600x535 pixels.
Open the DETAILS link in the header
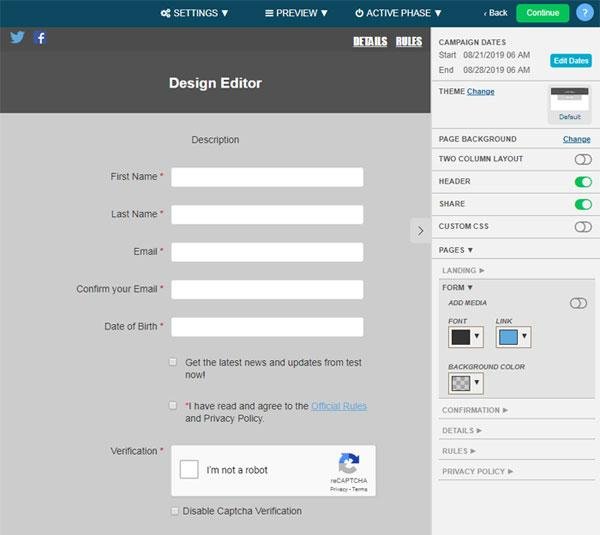pyautogui.click(x=370, y=41)
